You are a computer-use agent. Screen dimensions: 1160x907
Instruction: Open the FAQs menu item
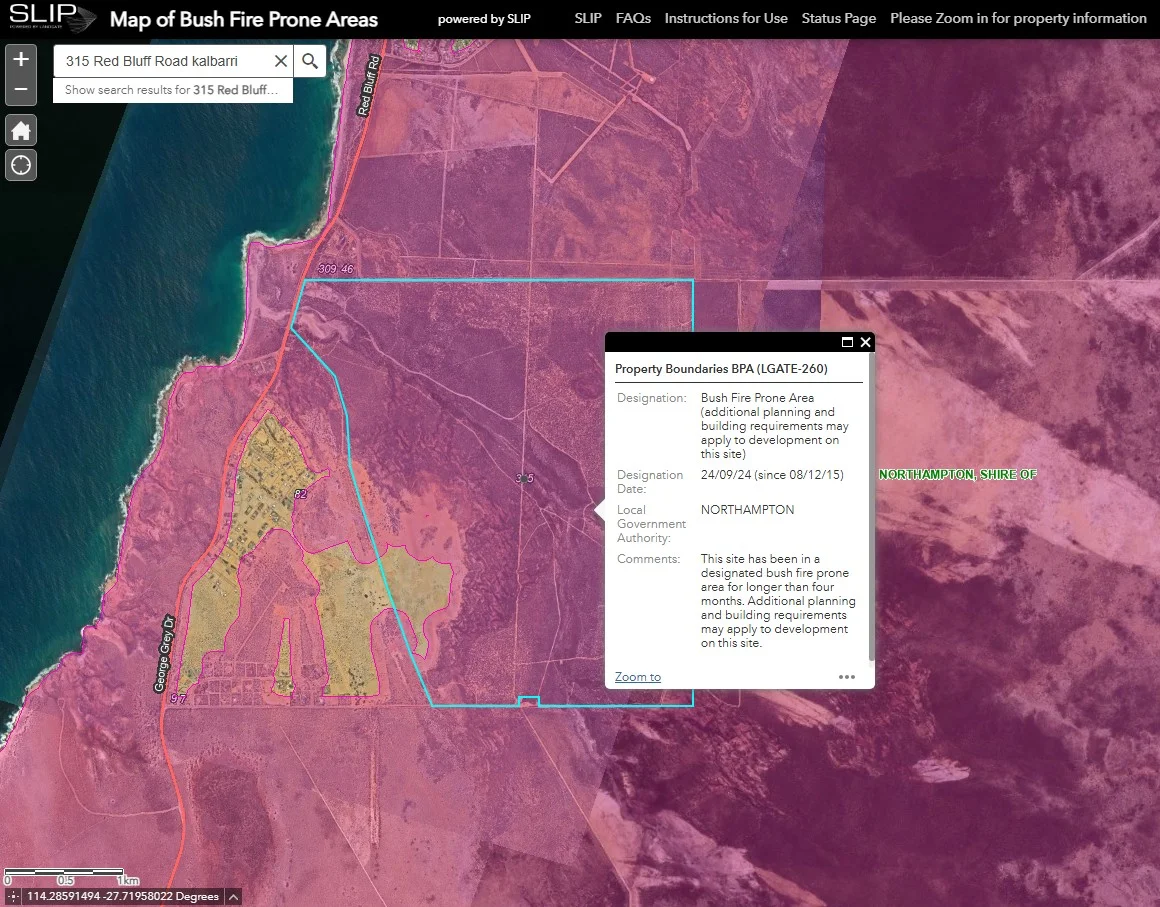point(633,18)
